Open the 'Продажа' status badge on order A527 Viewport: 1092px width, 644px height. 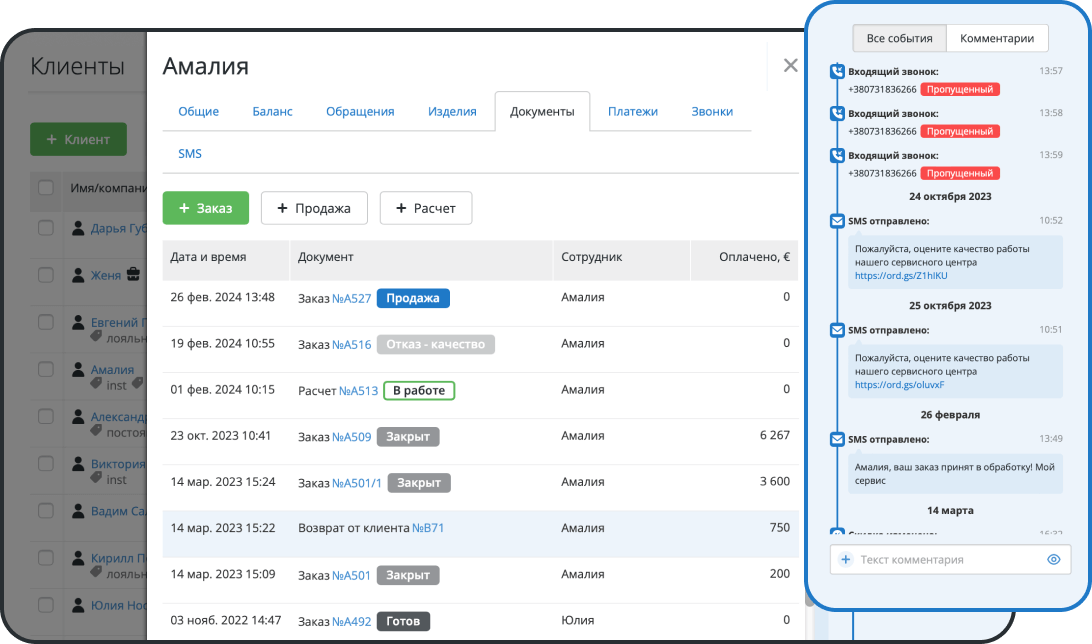pos(414,298)
